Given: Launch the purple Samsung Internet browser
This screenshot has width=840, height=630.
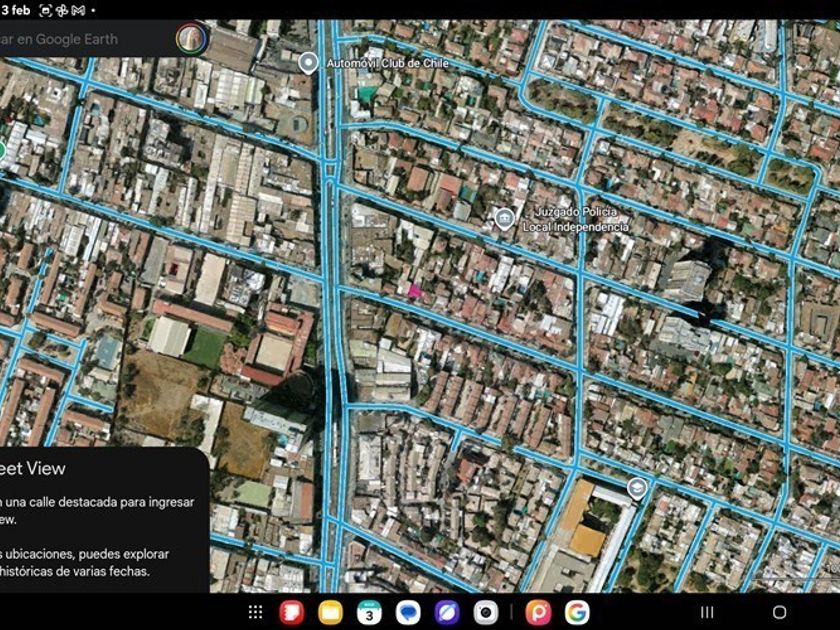Looking at the screenshot, I should [446, 612].
